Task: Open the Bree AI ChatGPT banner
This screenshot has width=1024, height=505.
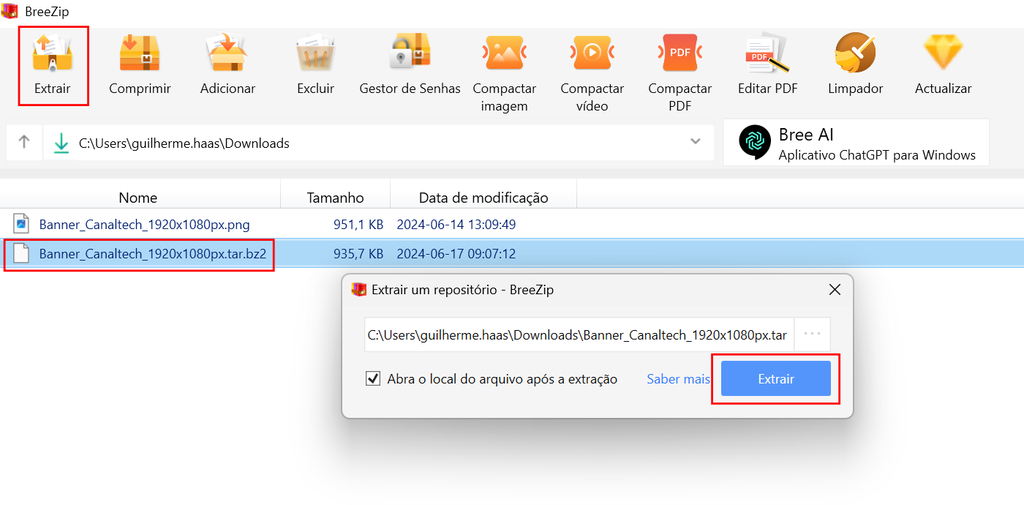Action: coord(856,142)
